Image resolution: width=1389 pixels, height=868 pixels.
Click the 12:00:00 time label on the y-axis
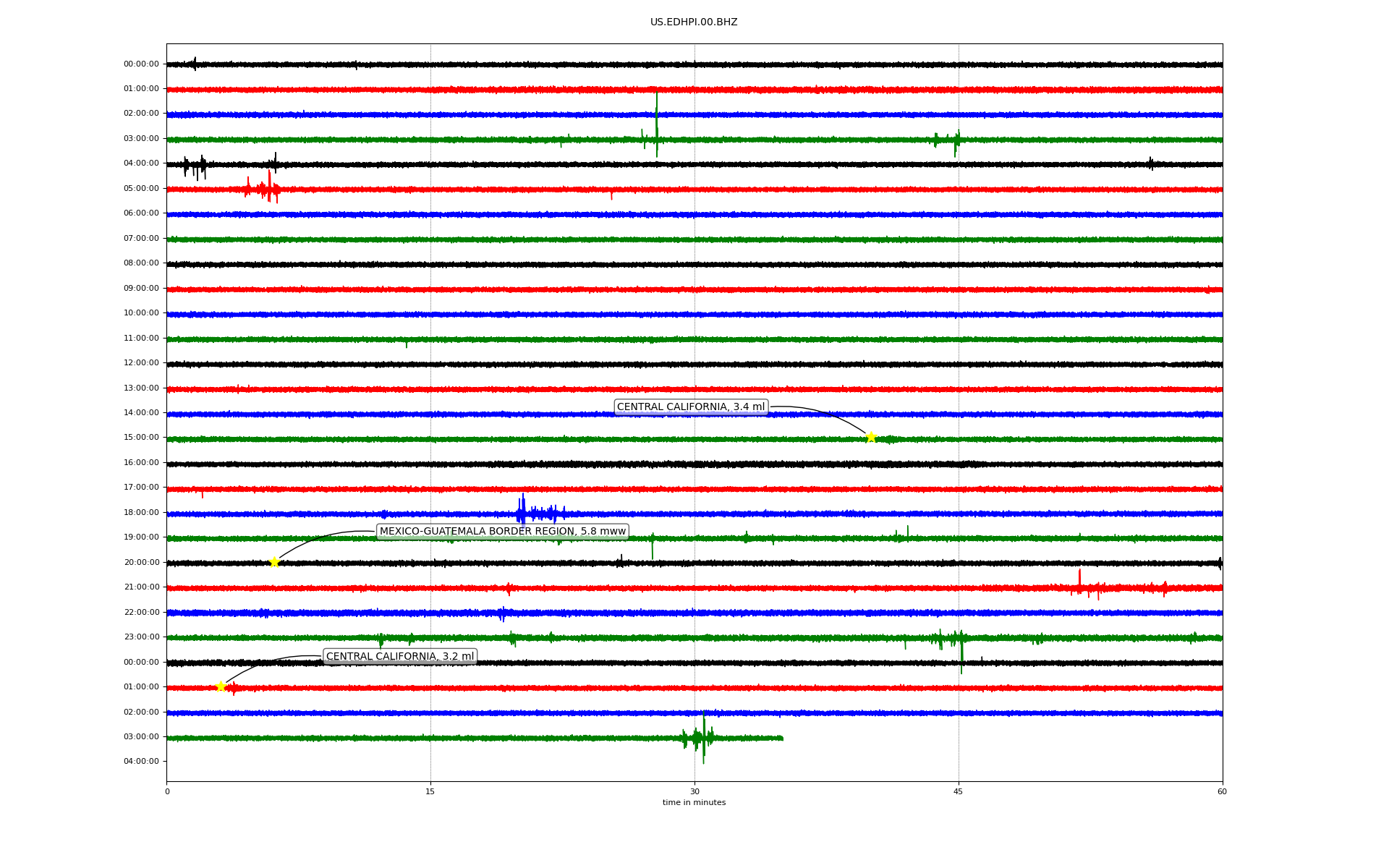click(x=141, y=363)
